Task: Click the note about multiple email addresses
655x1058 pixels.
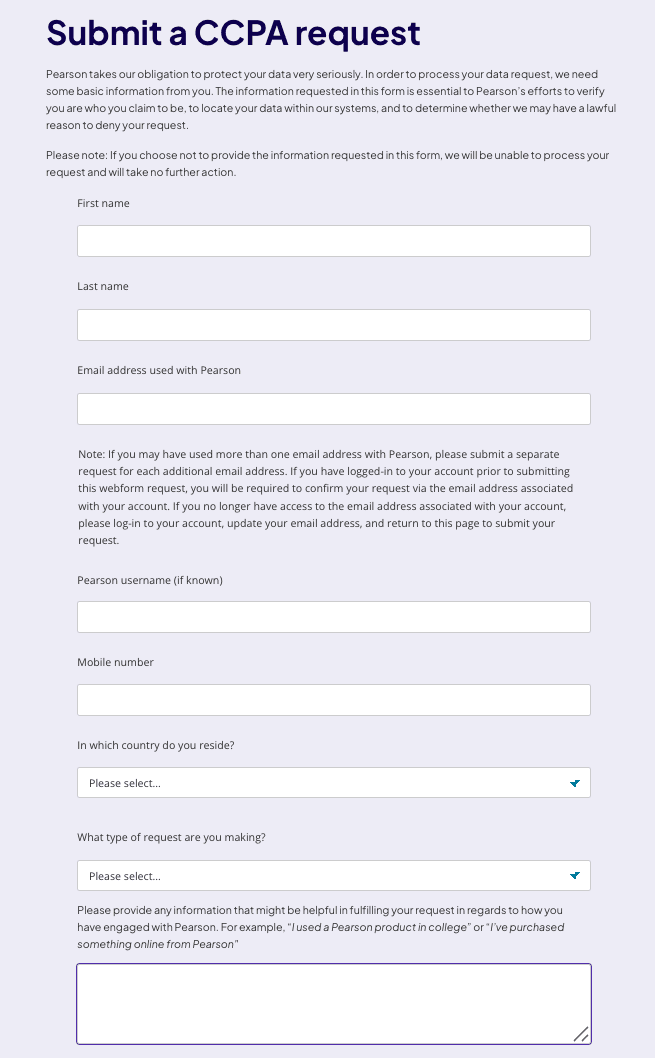Action: pyautogui.click(x=326, y=497)
